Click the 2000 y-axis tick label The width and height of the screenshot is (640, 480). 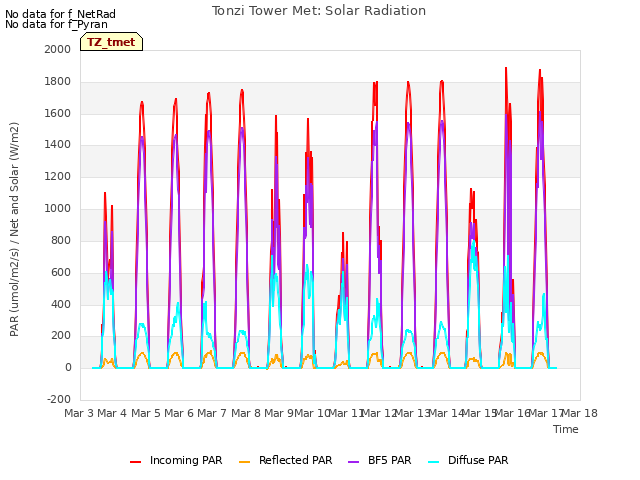click(x=58, y=49)
